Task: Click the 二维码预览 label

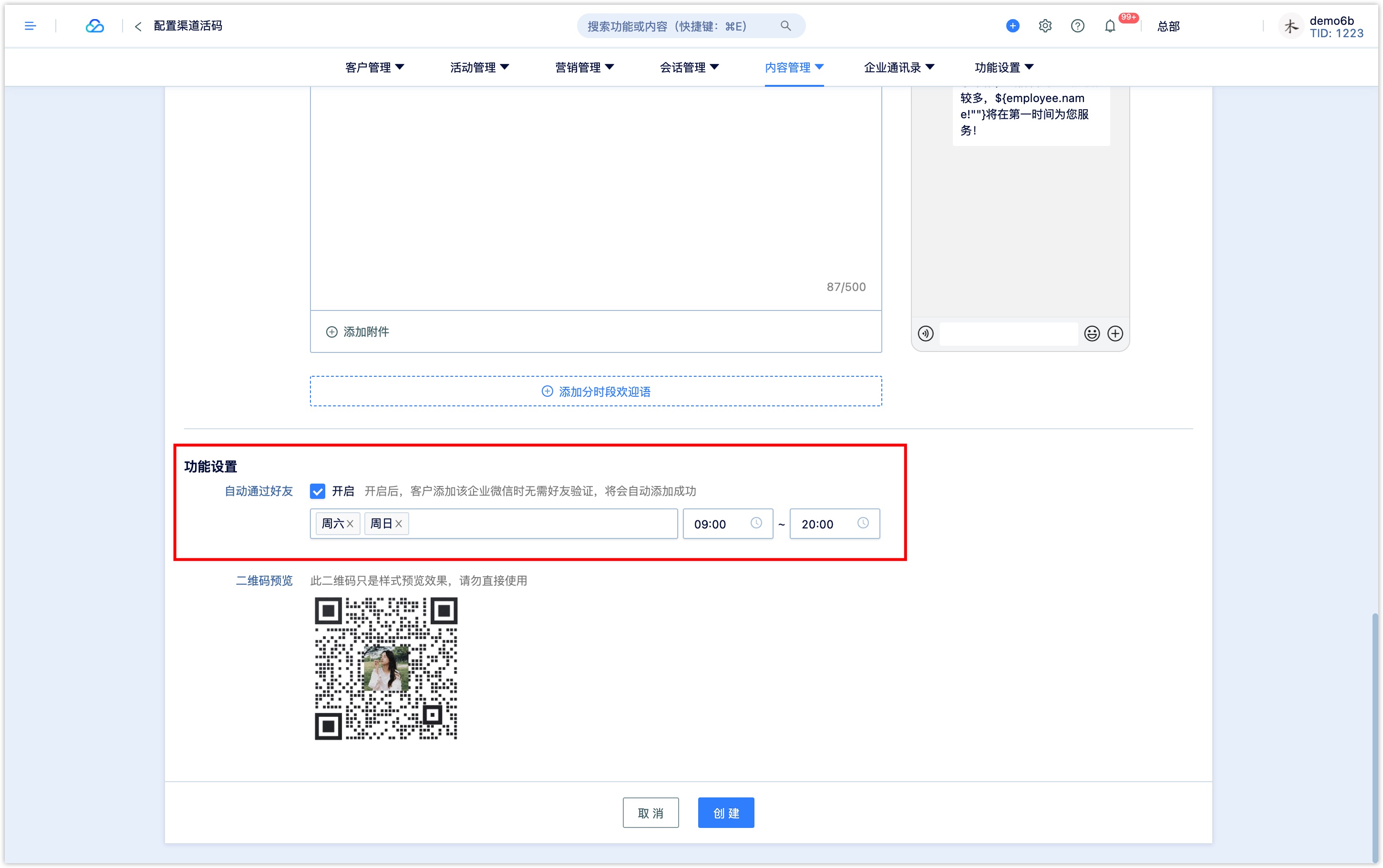Action: 264,580
